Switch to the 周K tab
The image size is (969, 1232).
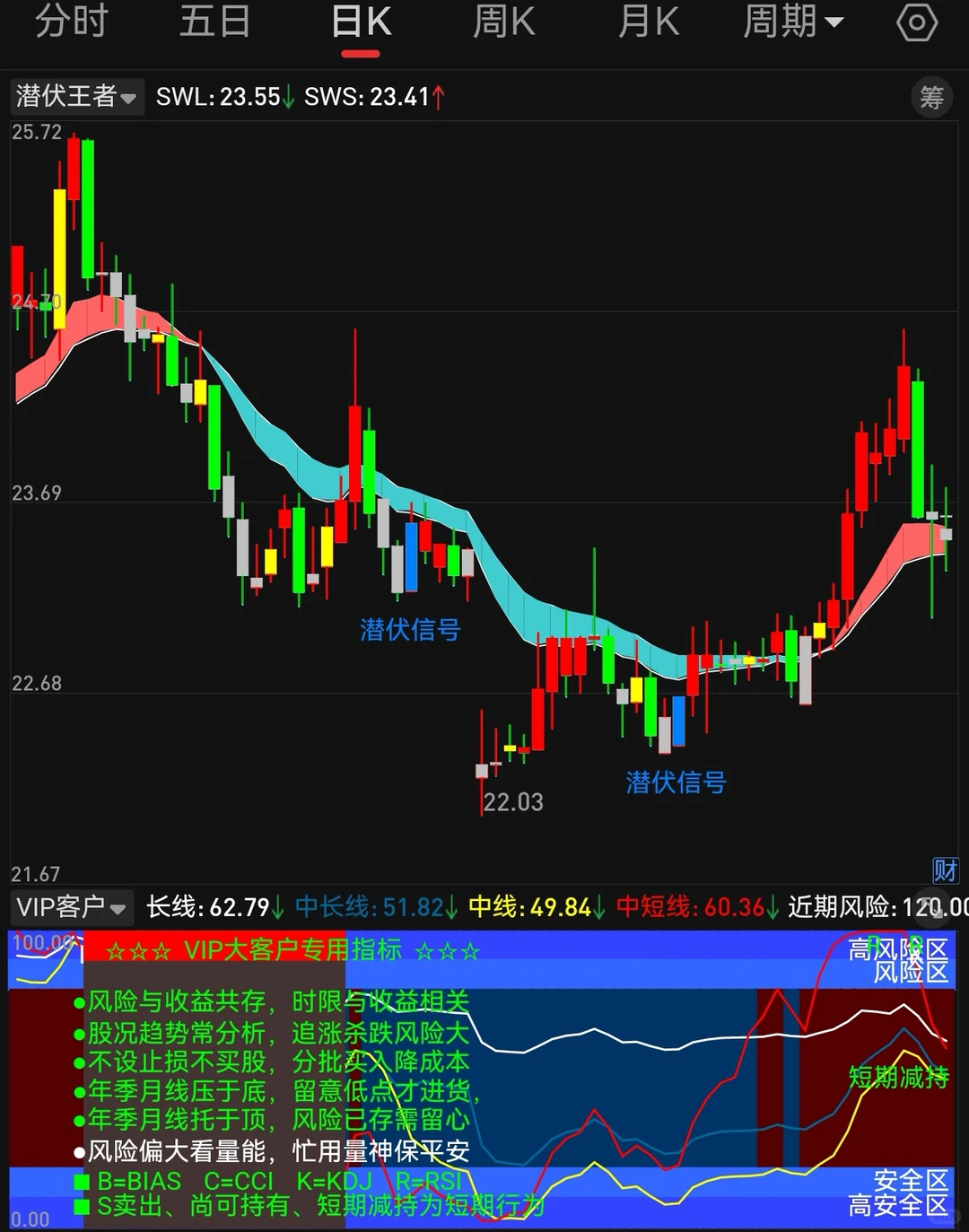[x=503, y=22]
